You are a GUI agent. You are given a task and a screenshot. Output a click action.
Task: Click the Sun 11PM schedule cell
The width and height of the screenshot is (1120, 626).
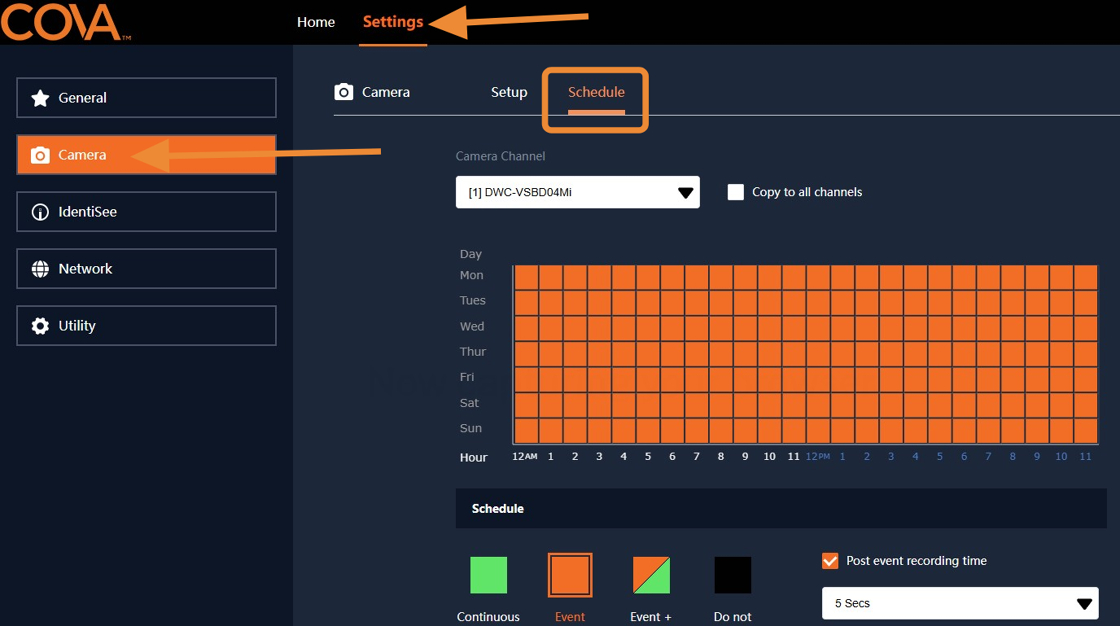pos(1085,431)
